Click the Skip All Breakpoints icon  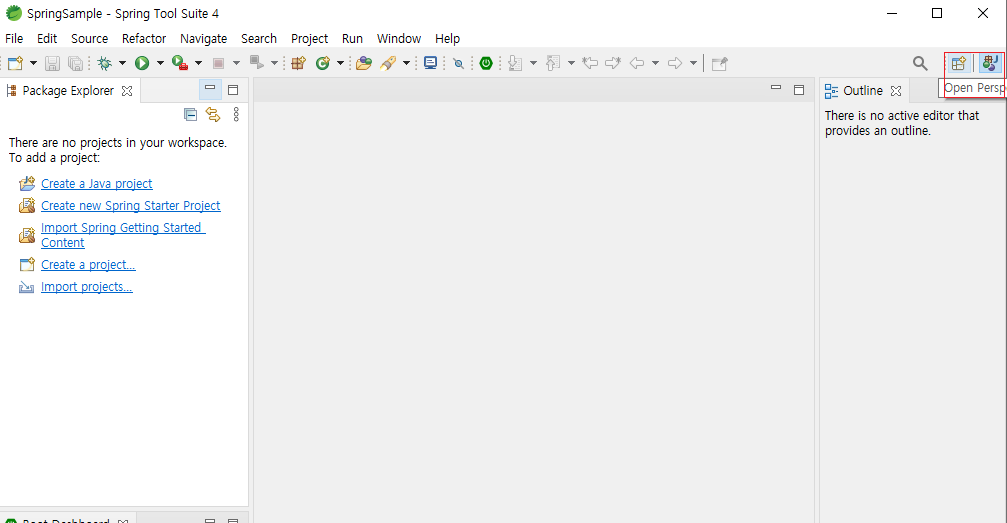(x=459, y=63)
